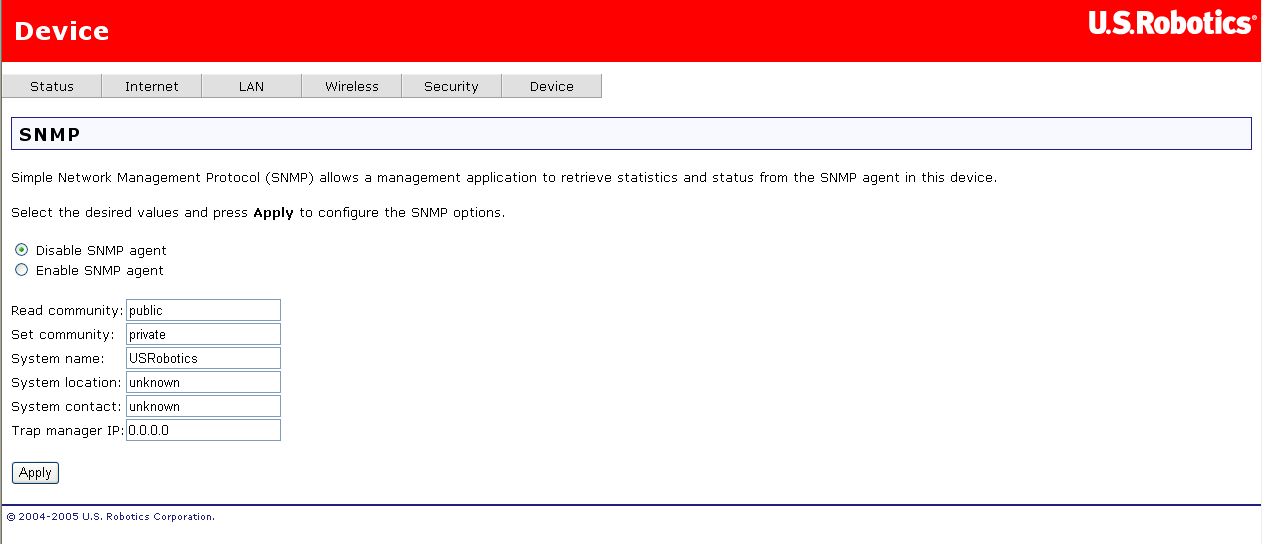Screen dimensions: 1263x544
Task: Click the System location field
Action: click(203, 382)
